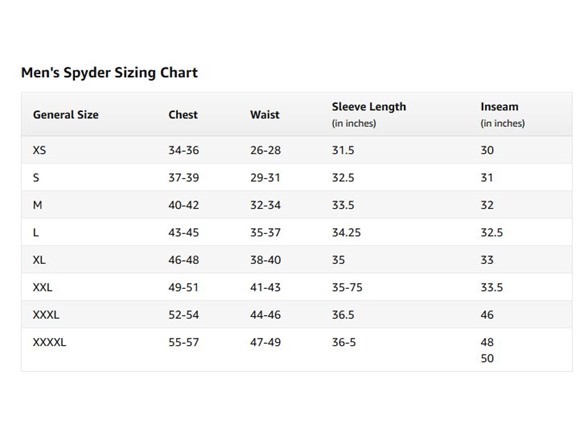
Task: Select the Sleeve Length column header
Action: pos(369,106)
